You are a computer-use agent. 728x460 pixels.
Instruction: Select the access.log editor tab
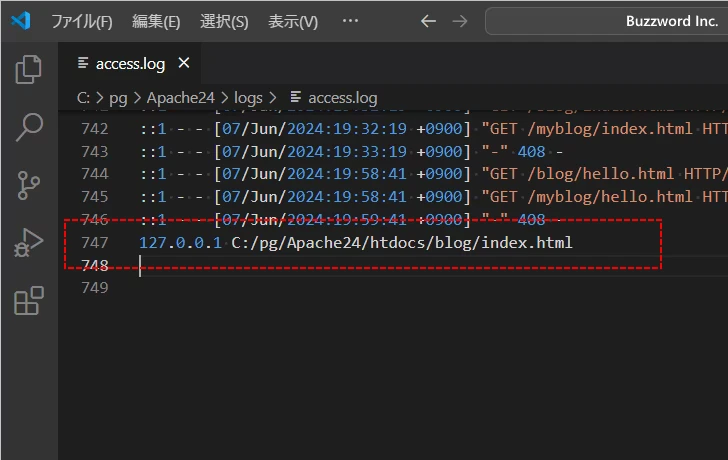(130, 64)
